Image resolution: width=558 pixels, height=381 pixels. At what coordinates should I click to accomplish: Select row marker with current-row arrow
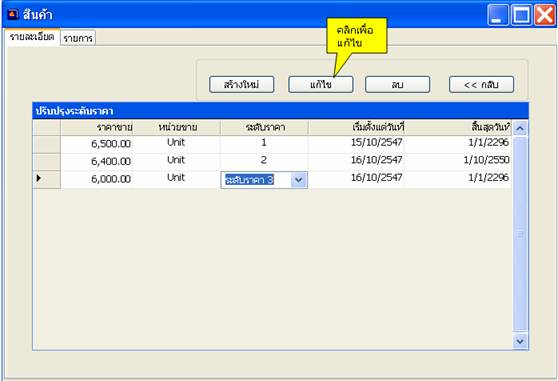46,179
